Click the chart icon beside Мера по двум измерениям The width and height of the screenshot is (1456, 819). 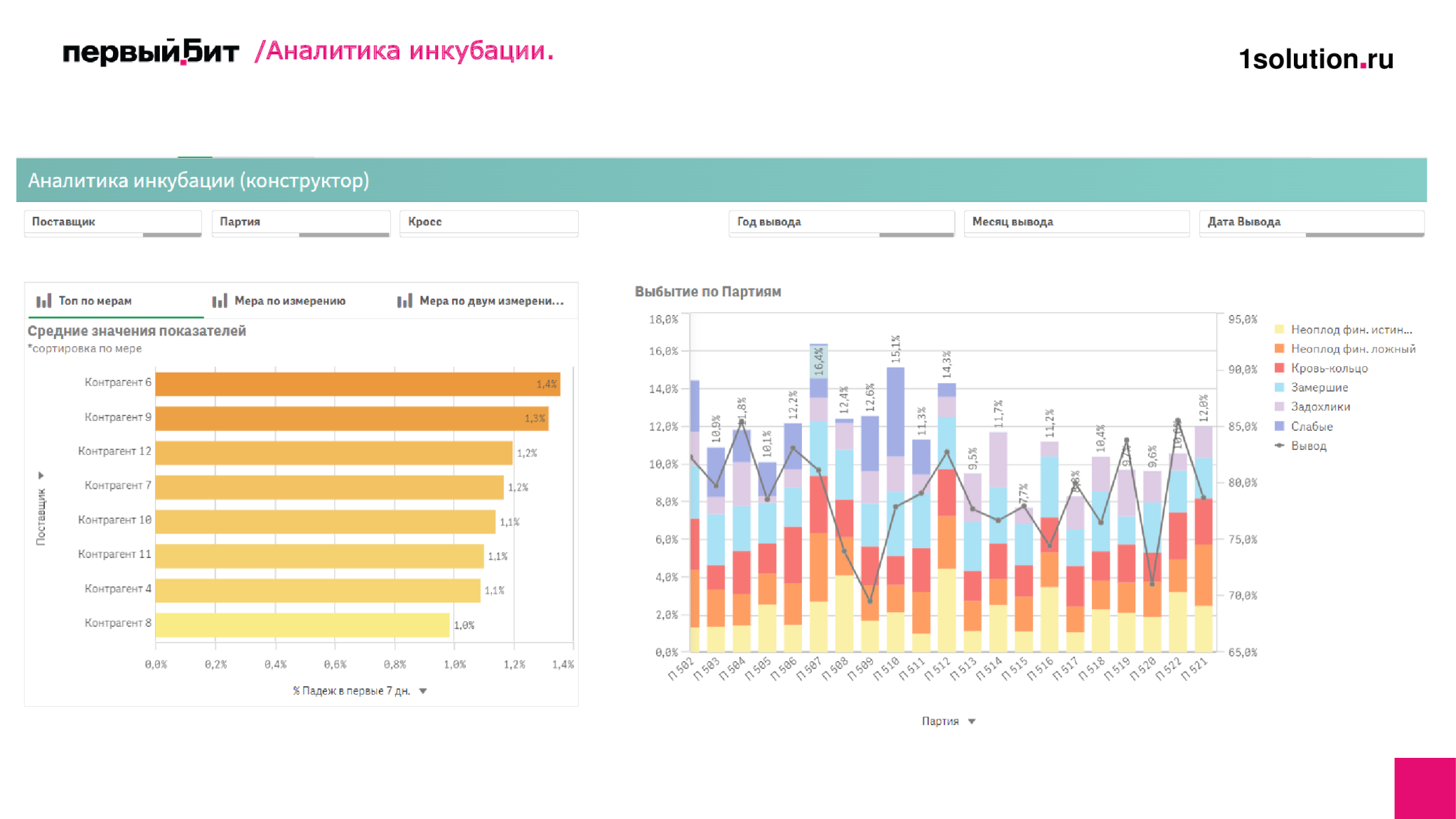[x=405, y=301]
